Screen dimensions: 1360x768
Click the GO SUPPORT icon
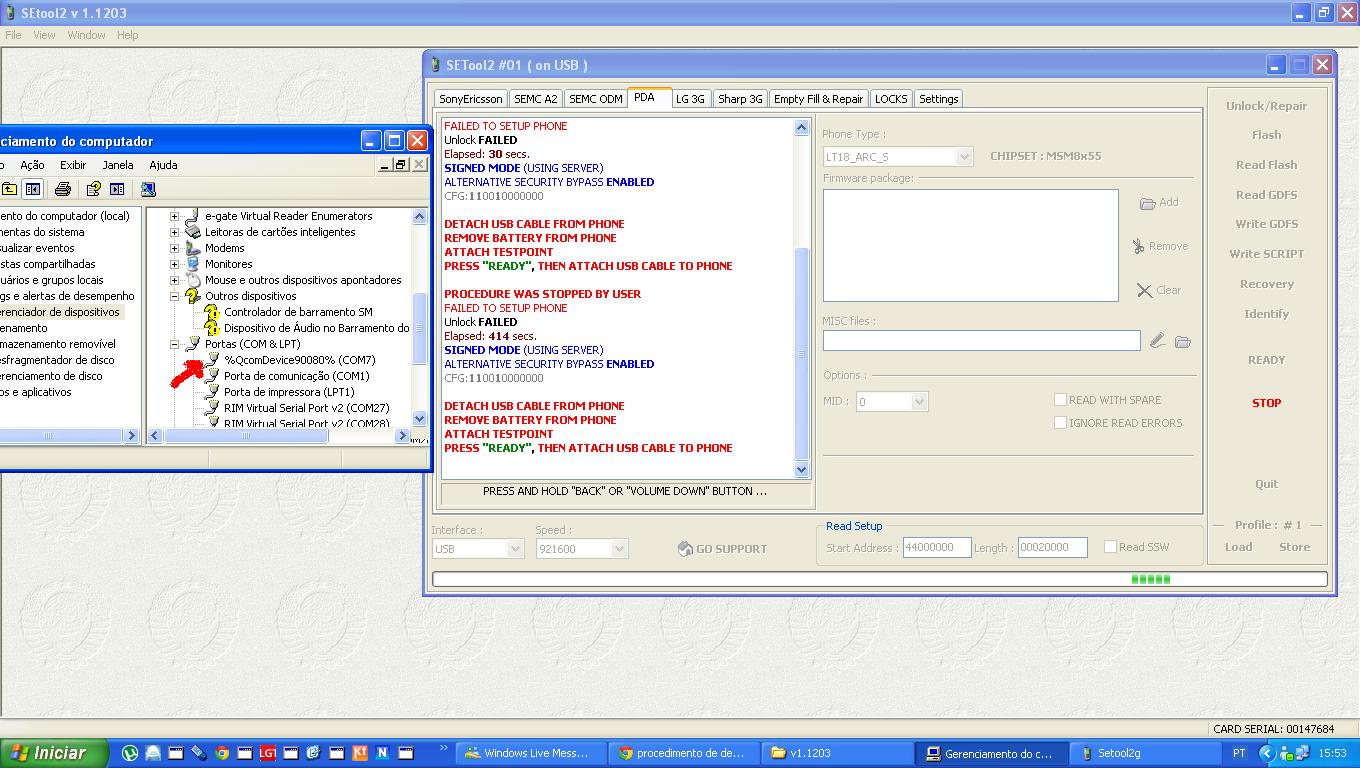[685, 549]
